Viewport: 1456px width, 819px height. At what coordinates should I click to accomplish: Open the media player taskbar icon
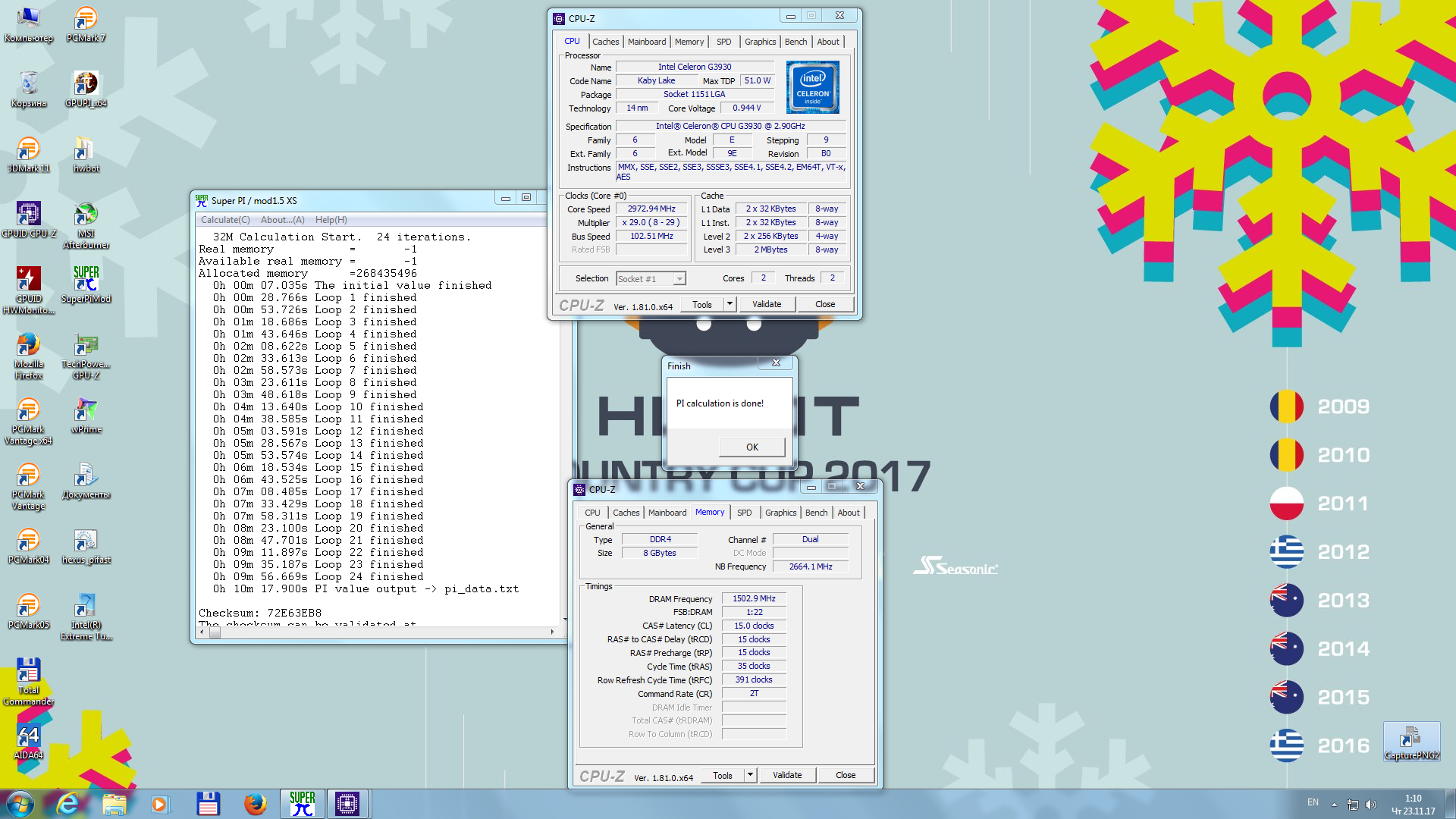pos(160,804)
